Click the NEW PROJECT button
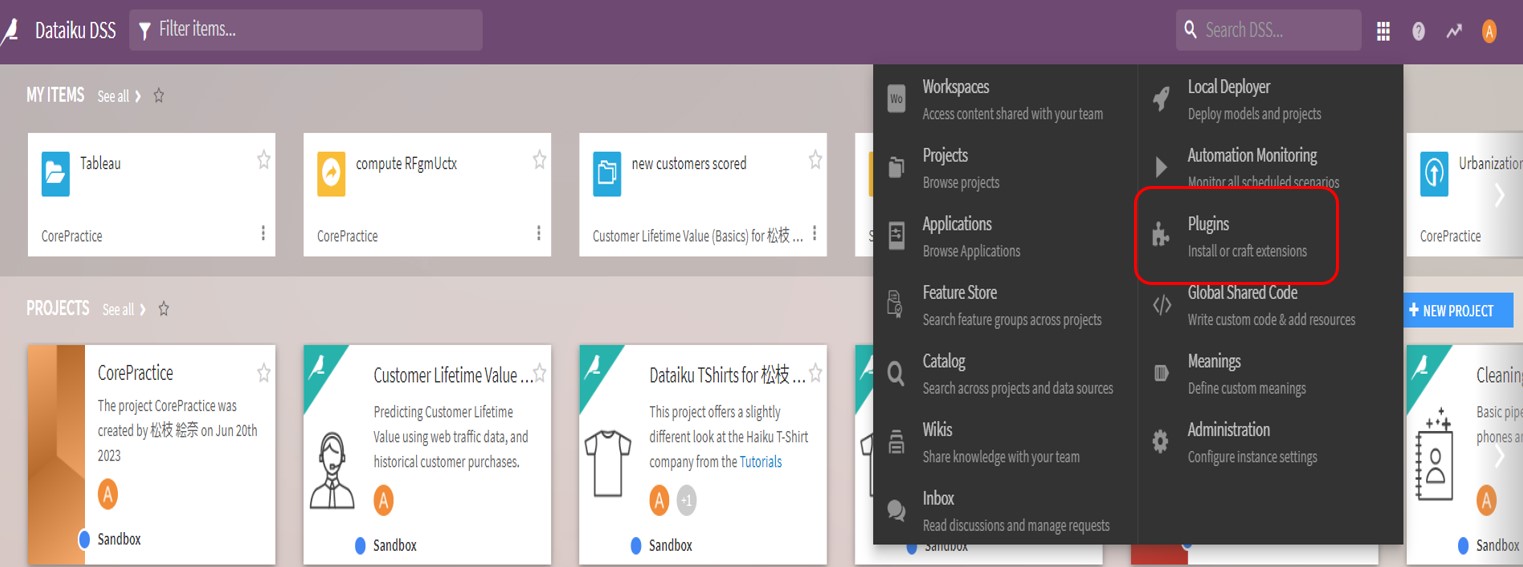 pyautogui.click(x=1457, y=310)
